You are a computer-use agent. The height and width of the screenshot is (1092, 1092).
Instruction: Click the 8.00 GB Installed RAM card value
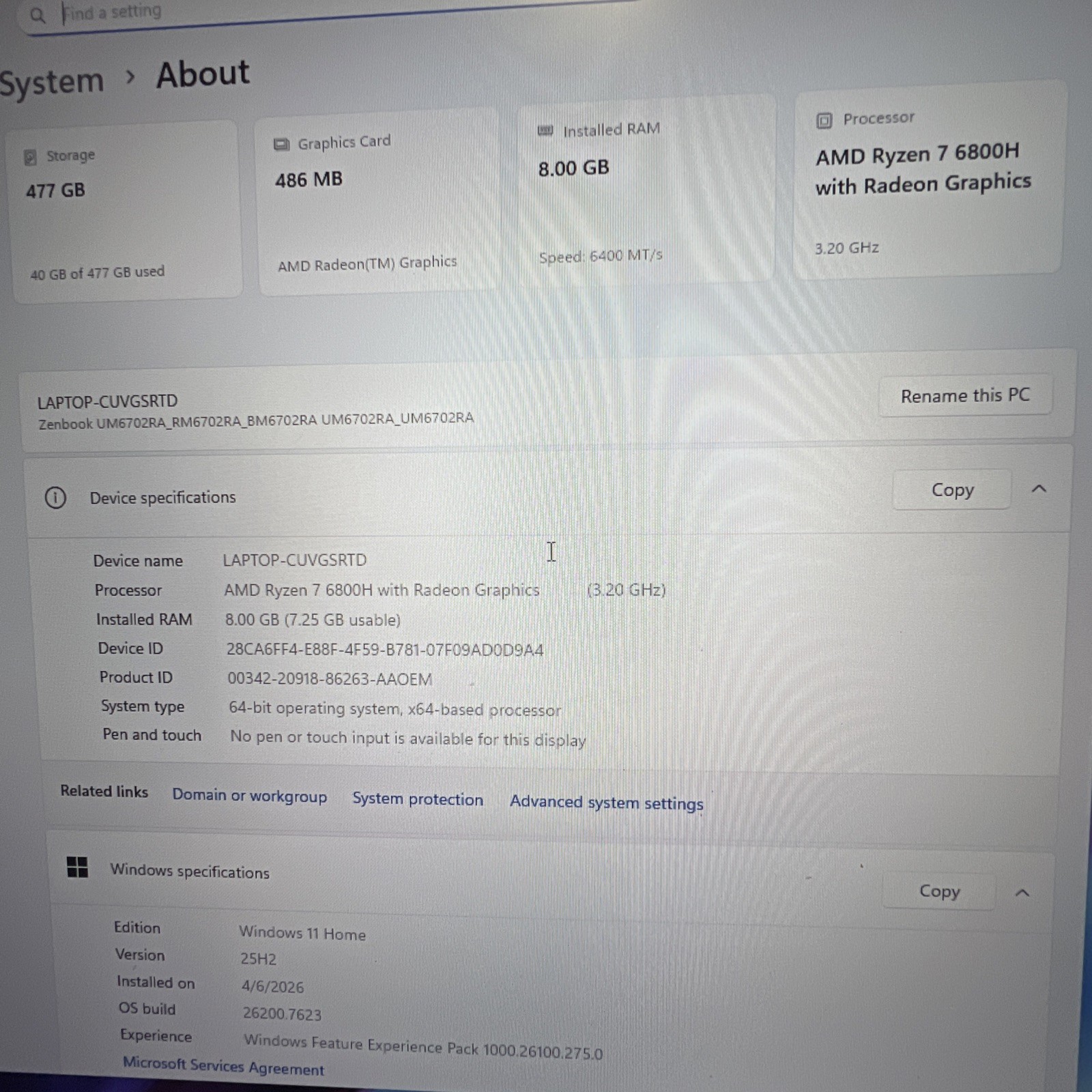click(x=573, y=168)
